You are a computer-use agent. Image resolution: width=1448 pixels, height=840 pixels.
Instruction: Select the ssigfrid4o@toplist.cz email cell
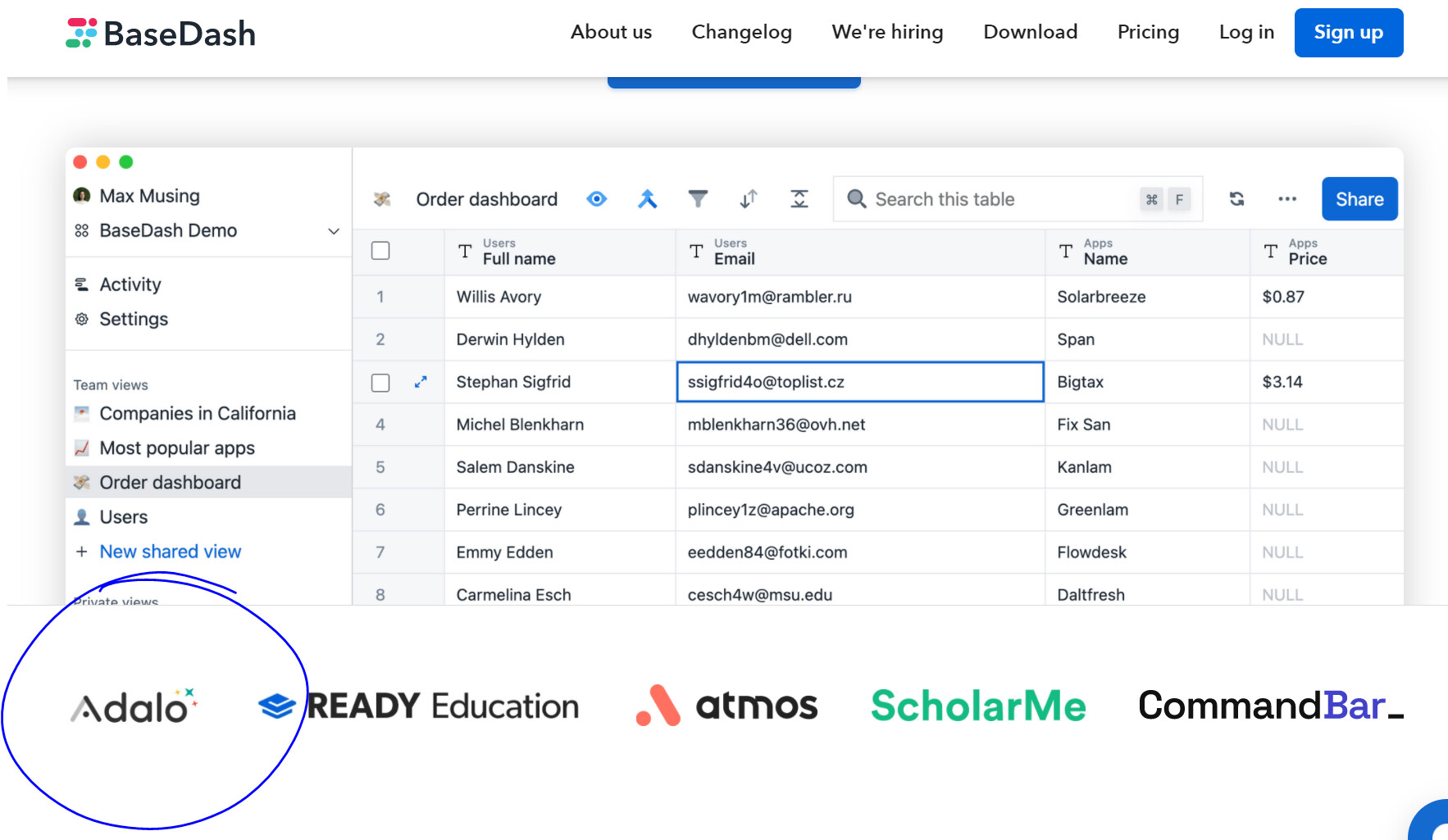pos(860,382)
